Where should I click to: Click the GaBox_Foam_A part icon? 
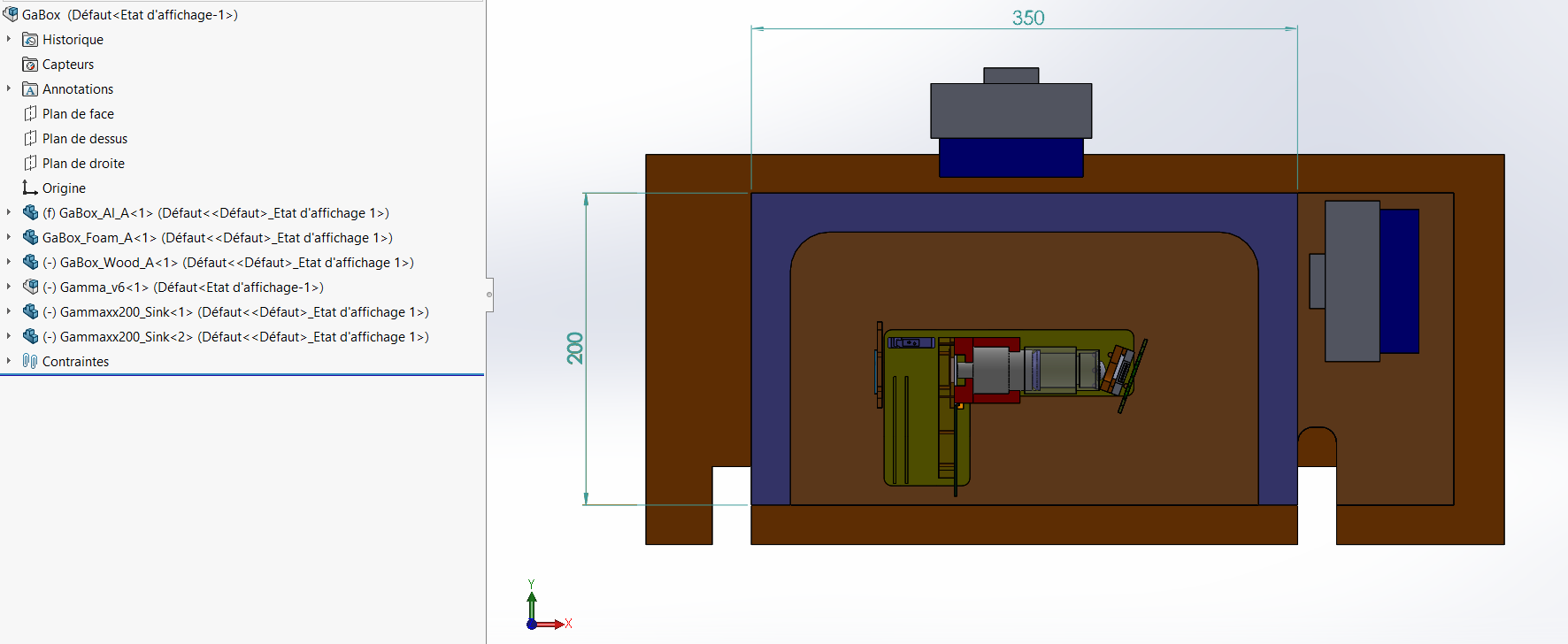coord(30,237)
